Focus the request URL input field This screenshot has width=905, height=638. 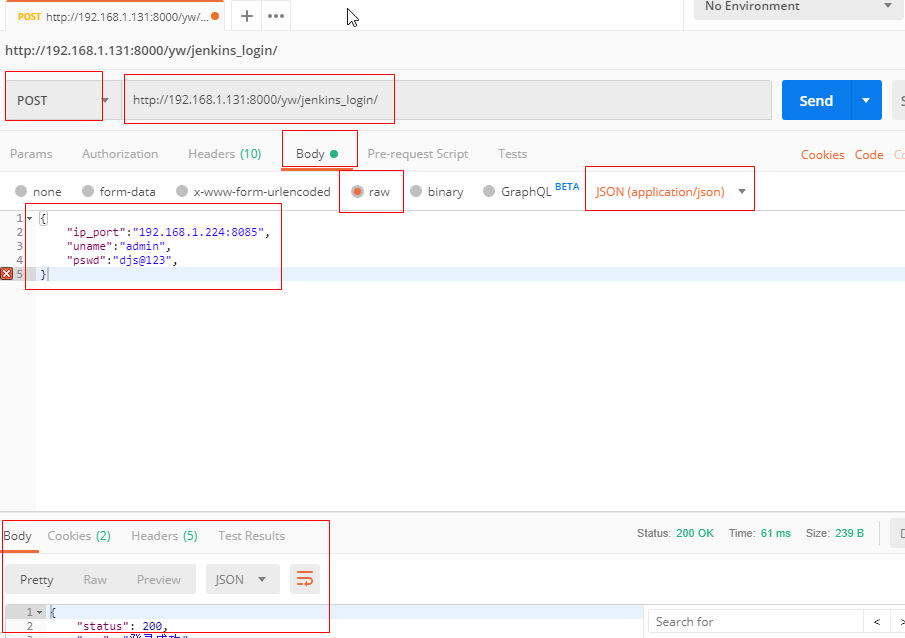(x=447, y=100)
